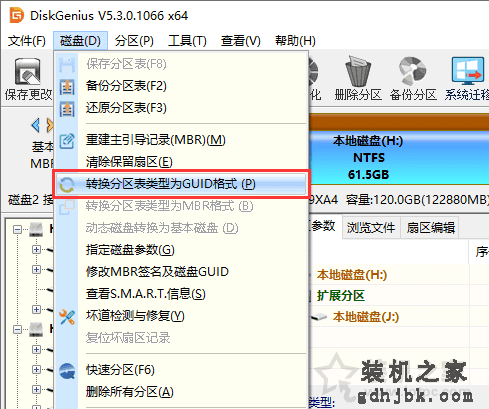Screen dimensions: 489x409
Task: Click the backup partition table icon (备份分区表)
Action: [x=67, y=87]
